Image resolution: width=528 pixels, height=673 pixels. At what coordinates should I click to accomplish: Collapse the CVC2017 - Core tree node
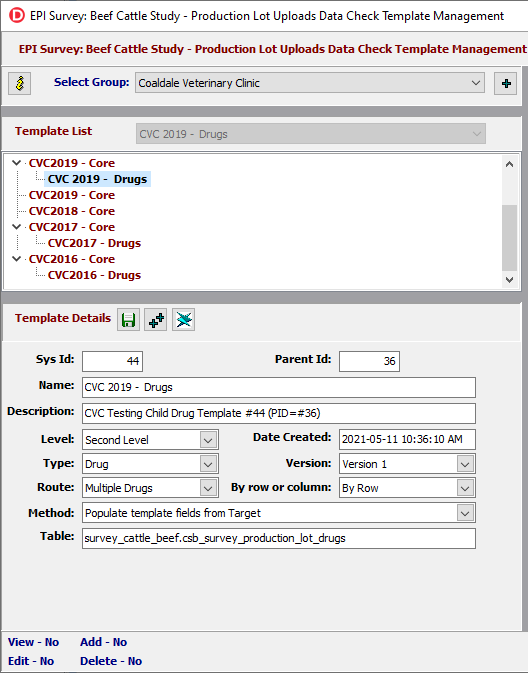pyautogui.click(x=17, y=227)
